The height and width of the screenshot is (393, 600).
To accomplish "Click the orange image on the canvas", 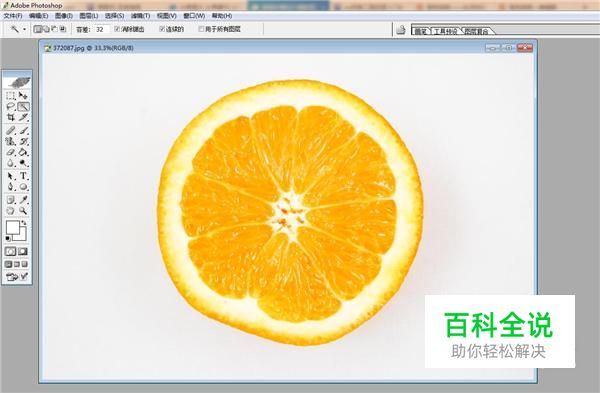I will (x=290, y=213).
